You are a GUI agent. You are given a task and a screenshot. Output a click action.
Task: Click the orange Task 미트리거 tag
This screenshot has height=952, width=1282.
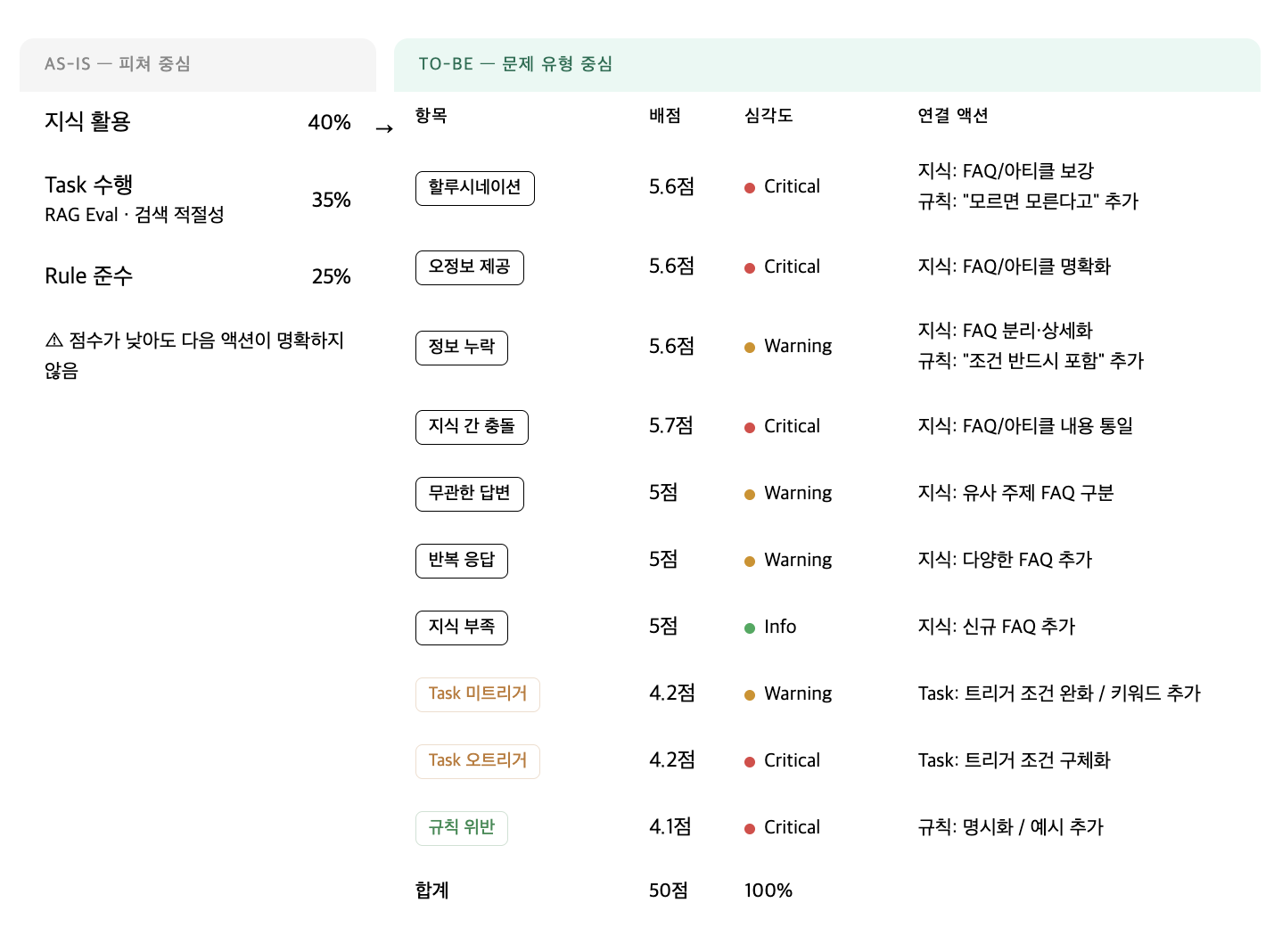point(477,694)
